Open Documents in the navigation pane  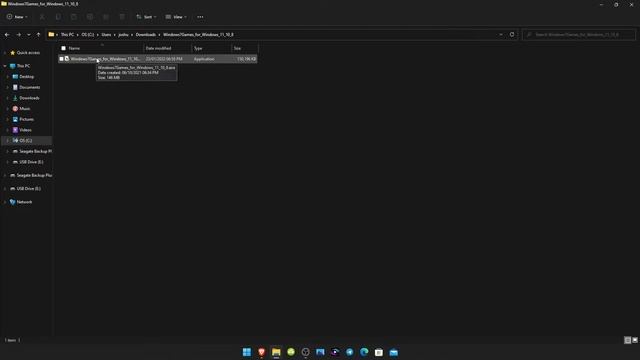coord(29,87)
